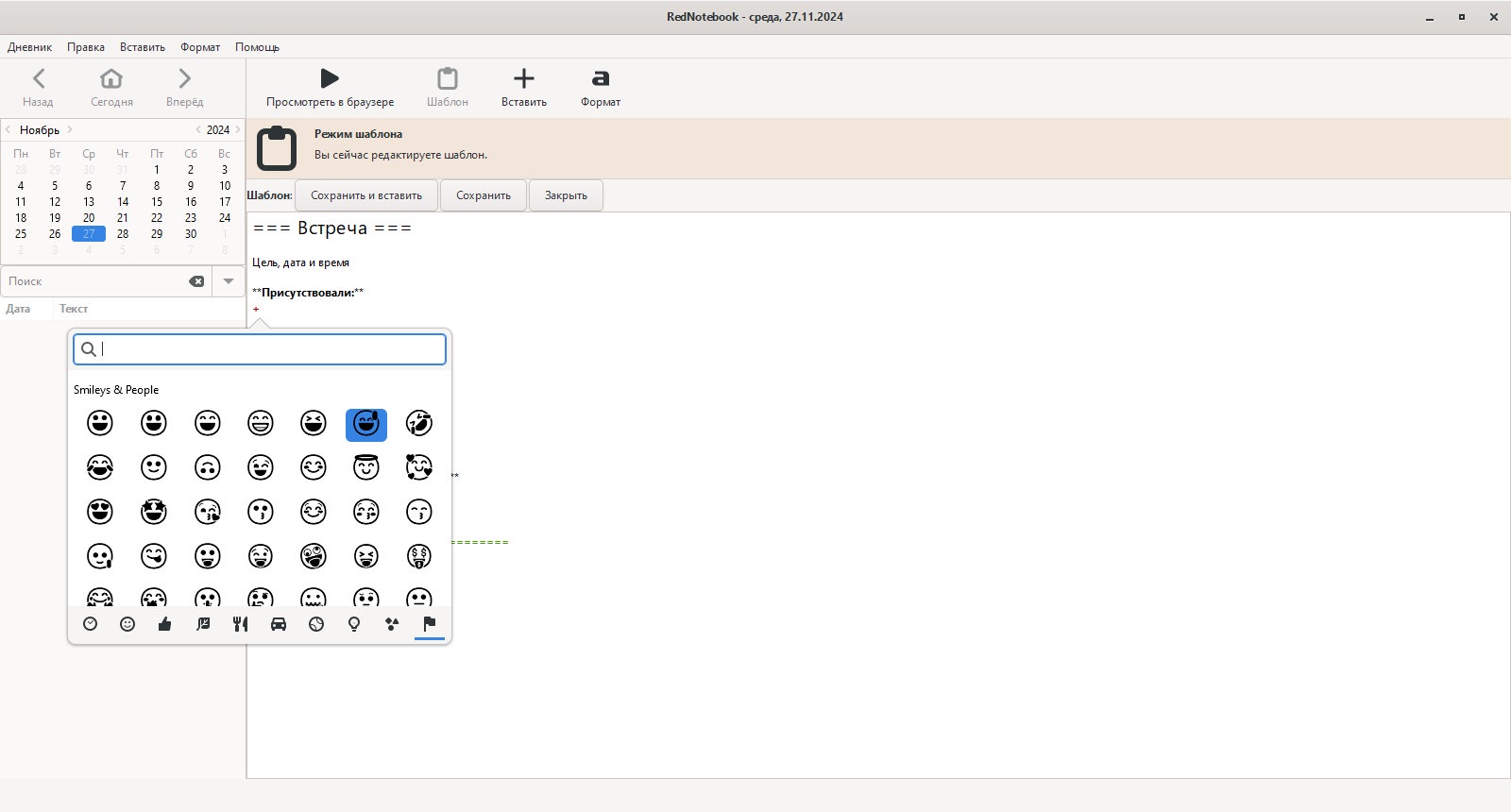Click the Сохранить template button
The height and width of the screenshot is (812, 1511).
pyautogui.click(x=484, y=195)
